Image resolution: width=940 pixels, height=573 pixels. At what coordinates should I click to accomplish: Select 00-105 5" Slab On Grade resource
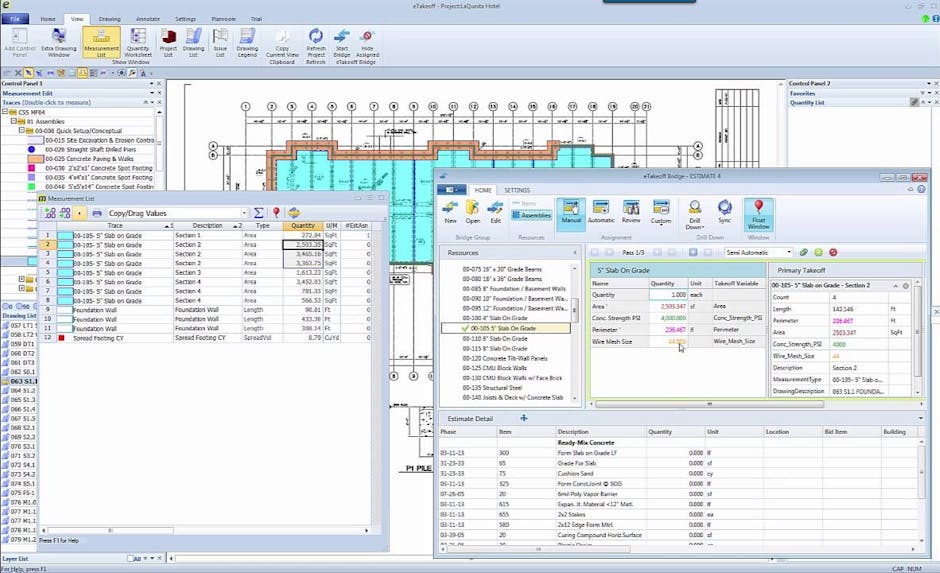click(506, 328)
